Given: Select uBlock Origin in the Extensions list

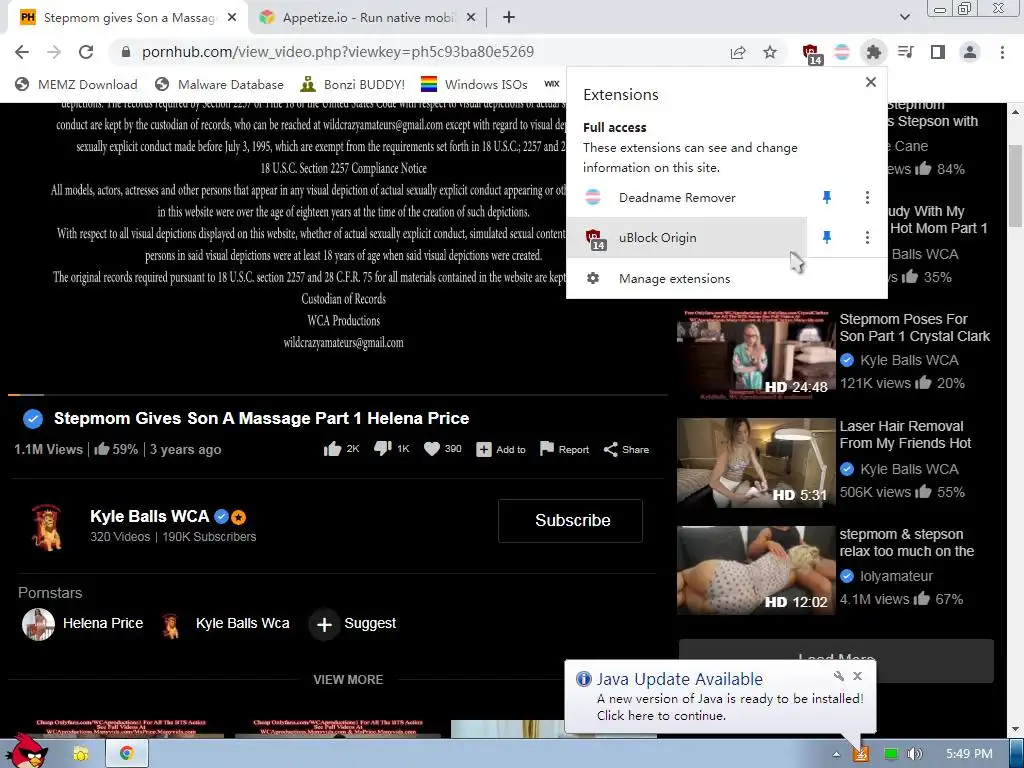Looking at the screenshot, I should 687,237.
